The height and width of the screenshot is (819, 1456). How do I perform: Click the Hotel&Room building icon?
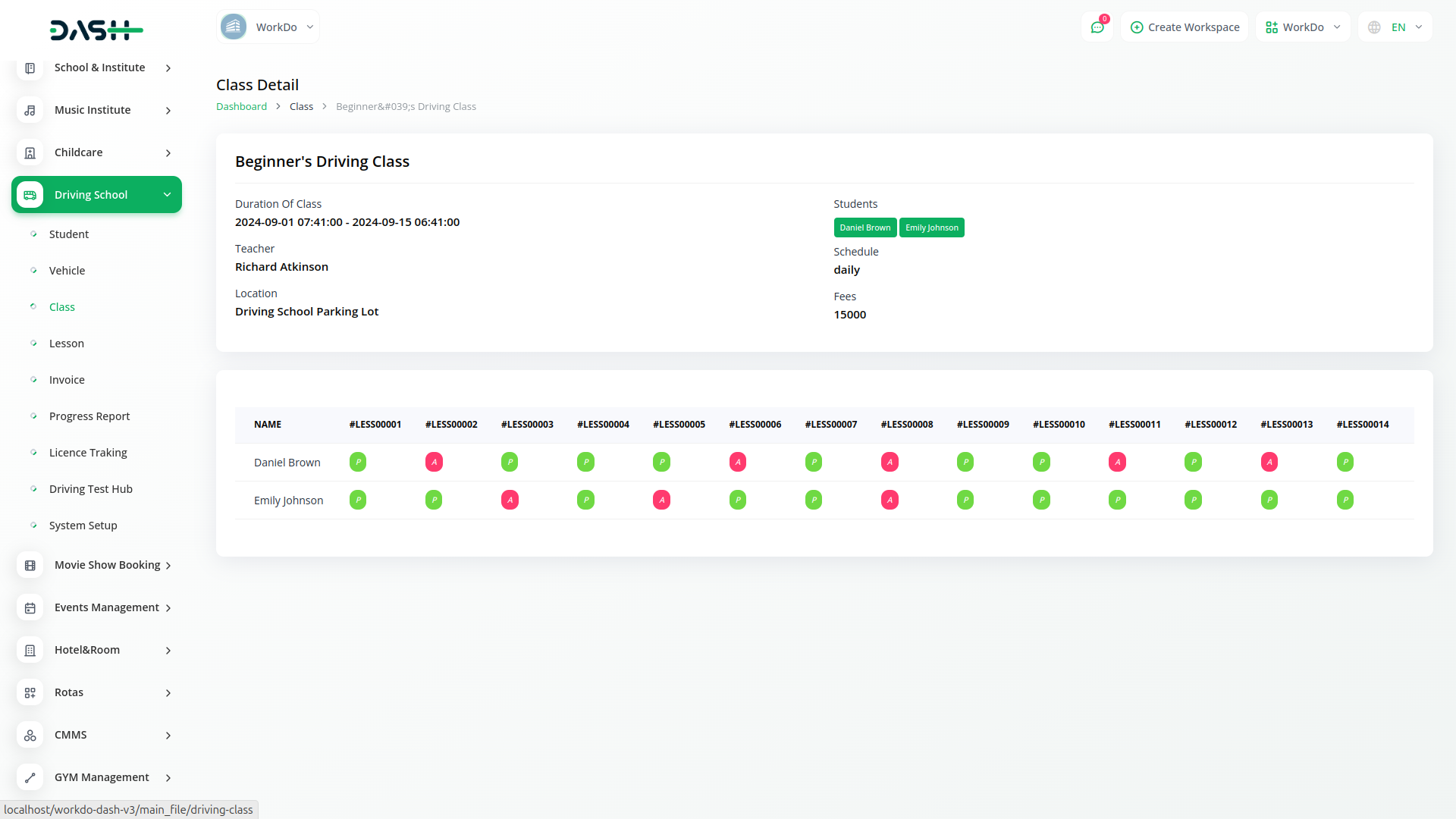coord(30,651)
